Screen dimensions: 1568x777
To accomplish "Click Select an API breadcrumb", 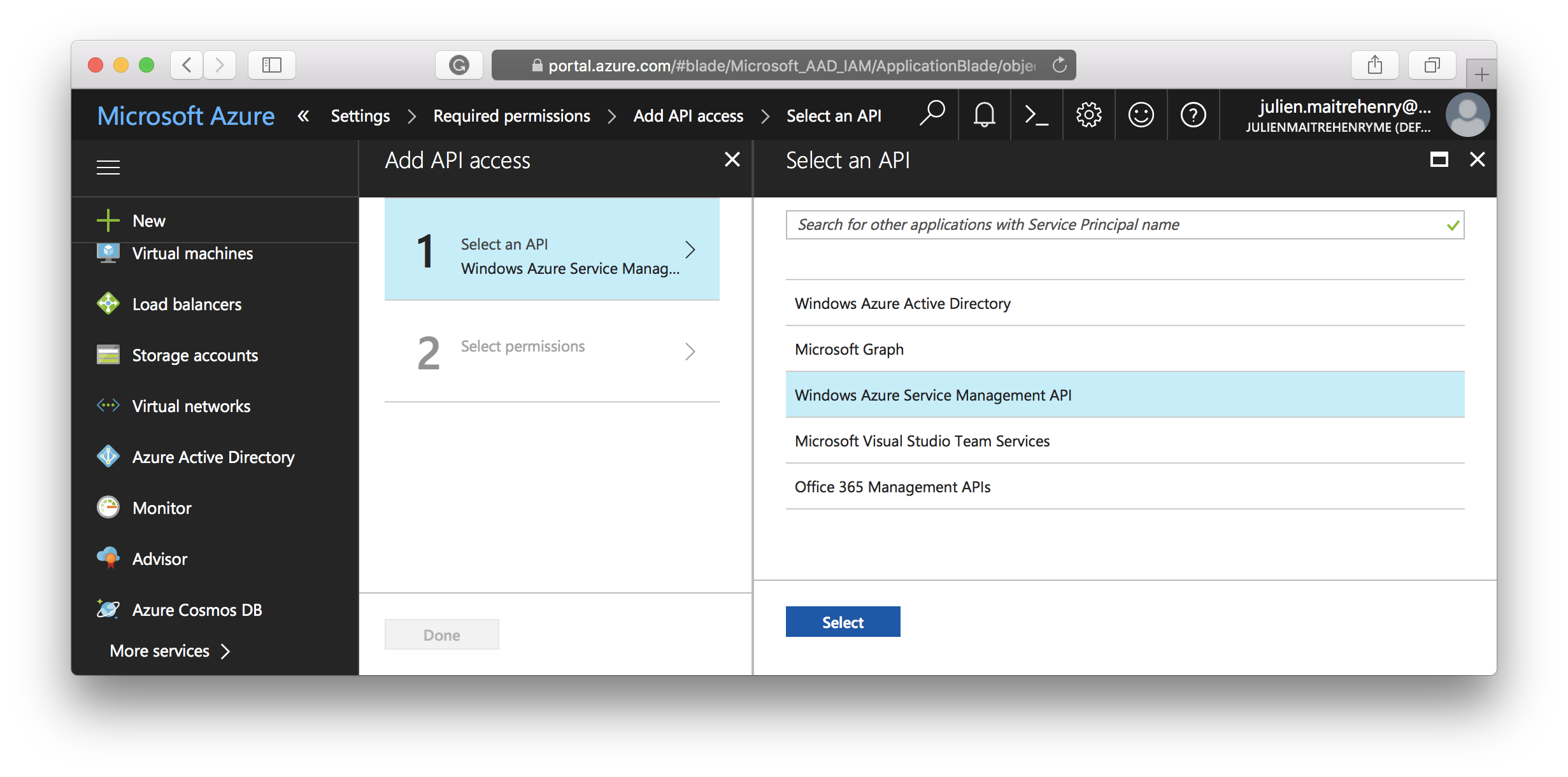I will click(x=834, y=116).
